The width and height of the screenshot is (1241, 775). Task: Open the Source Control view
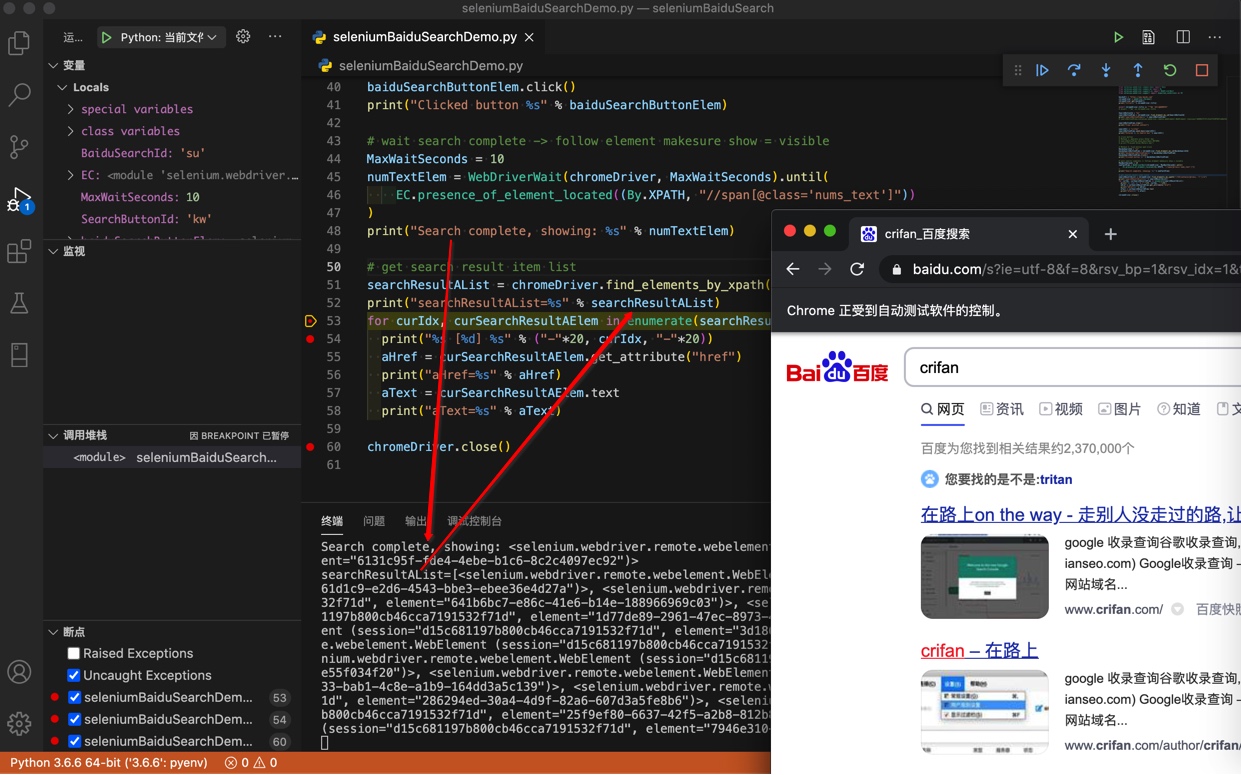(19, 147)
